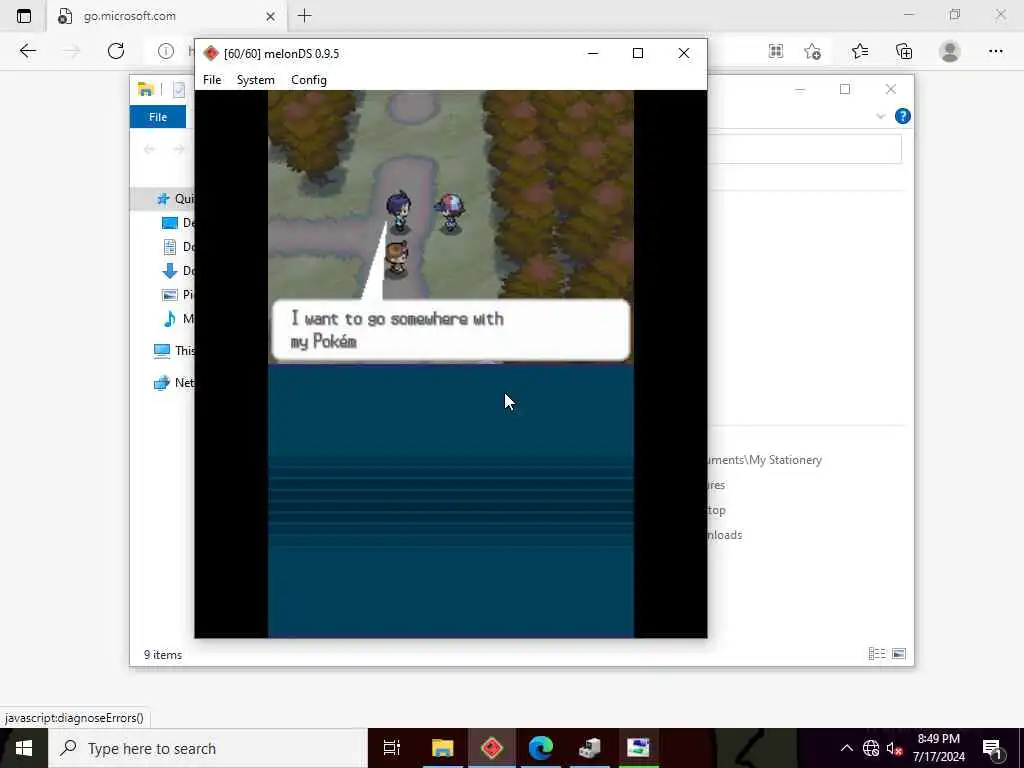Select Documents in Explorer navigation pane
The width and height of the screenshot is (1024, 768).
[x=178, y=247]
